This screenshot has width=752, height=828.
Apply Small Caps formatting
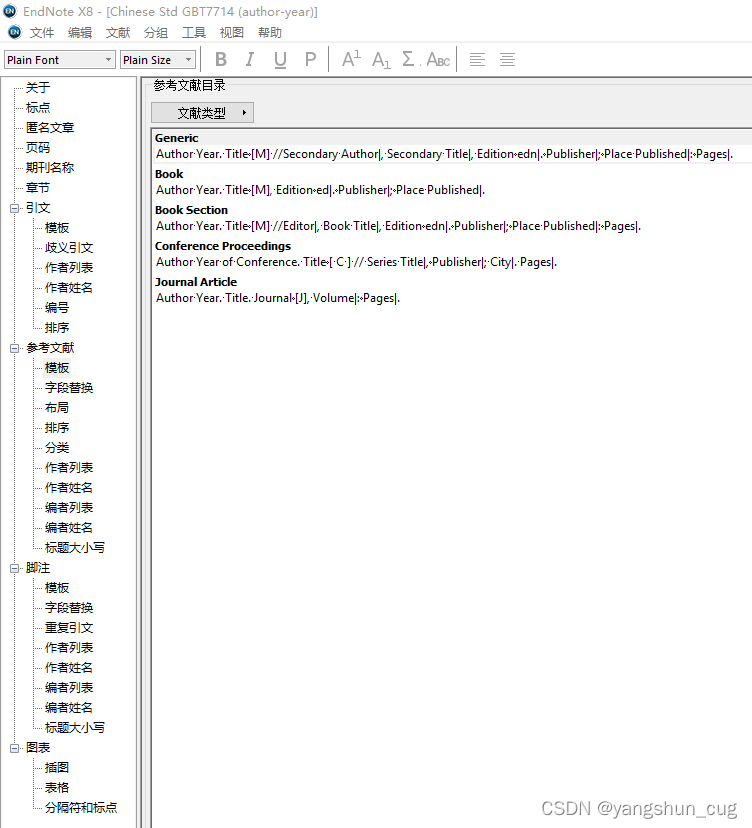[438, 59]
